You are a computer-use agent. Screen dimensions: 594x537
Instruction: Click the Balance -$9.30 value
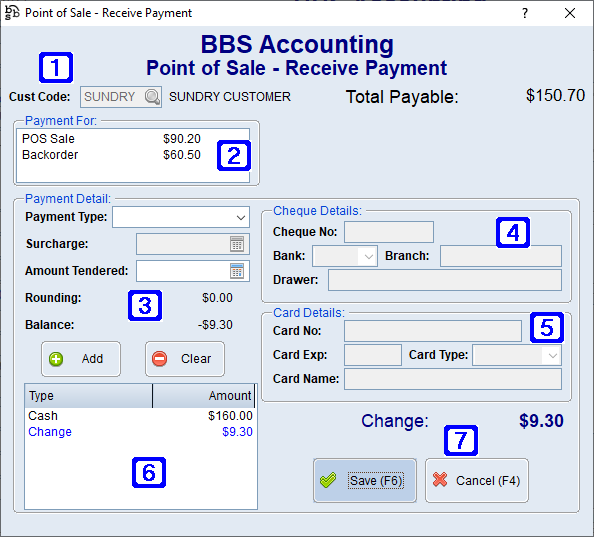[x=215, y=325]
